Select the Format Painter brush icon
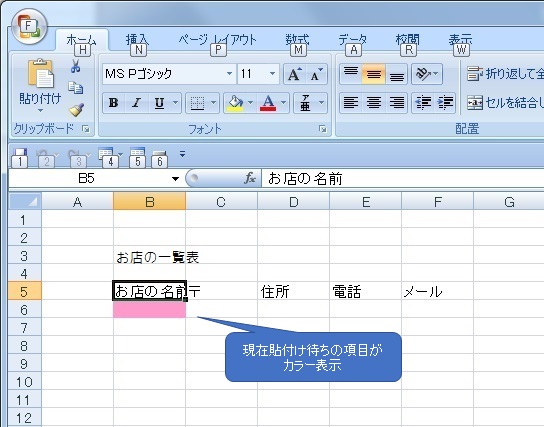 [x=76, y=109]
